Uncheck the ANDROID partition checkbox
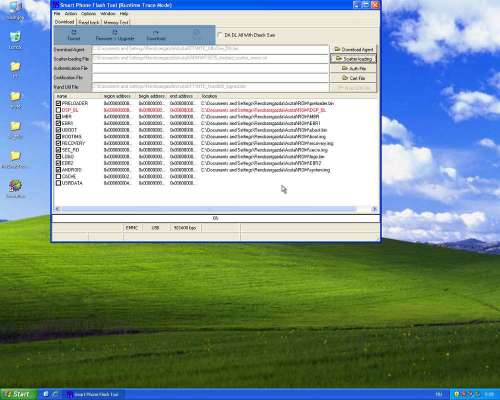 click(x=58, y=170)
